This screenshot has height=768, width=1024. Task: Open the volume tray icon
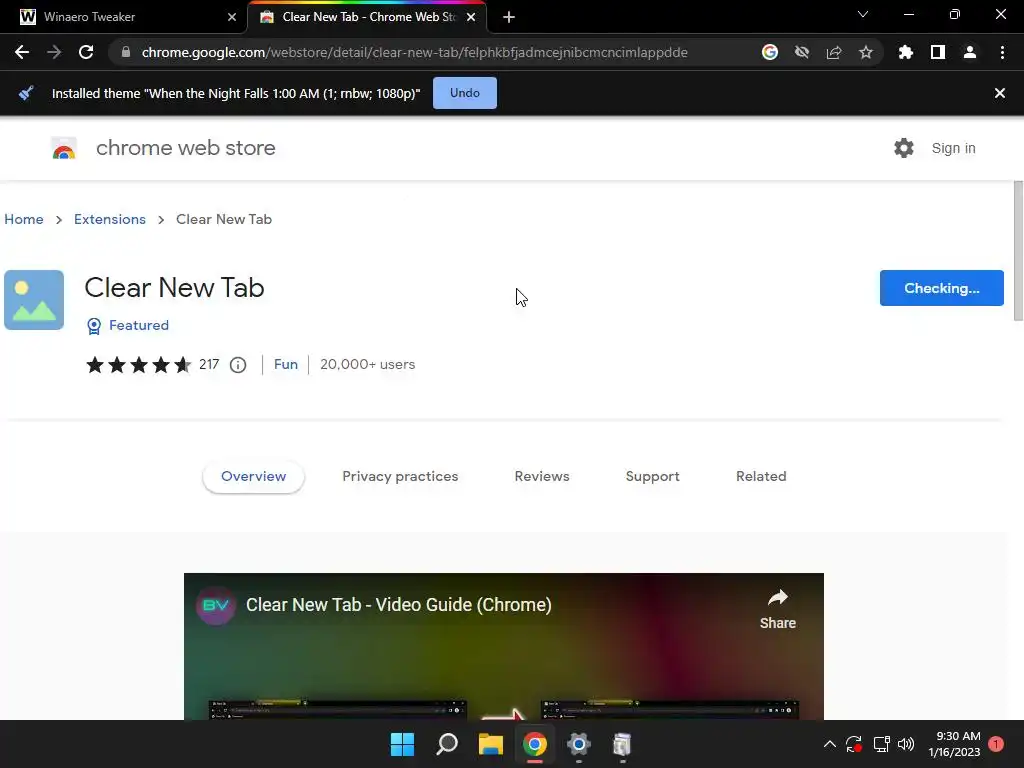pyautogui.click(x=906, y=744)
